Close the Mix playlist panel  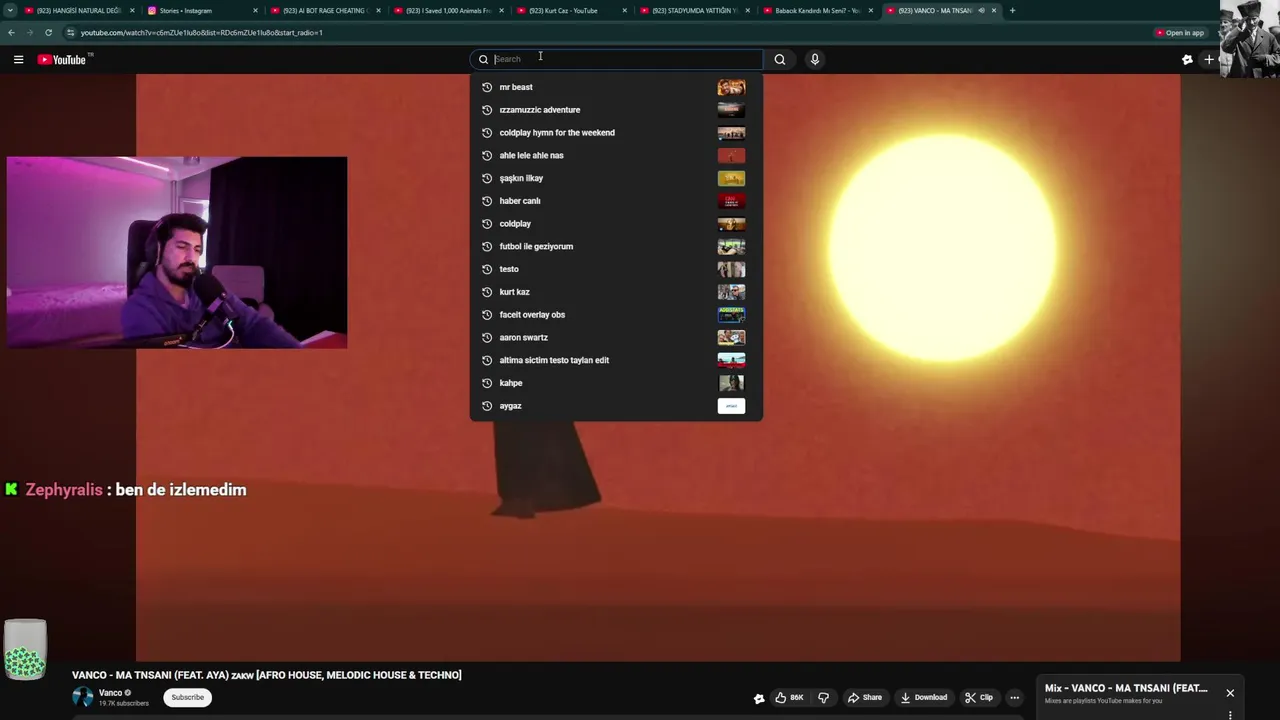click(1230, 692)
